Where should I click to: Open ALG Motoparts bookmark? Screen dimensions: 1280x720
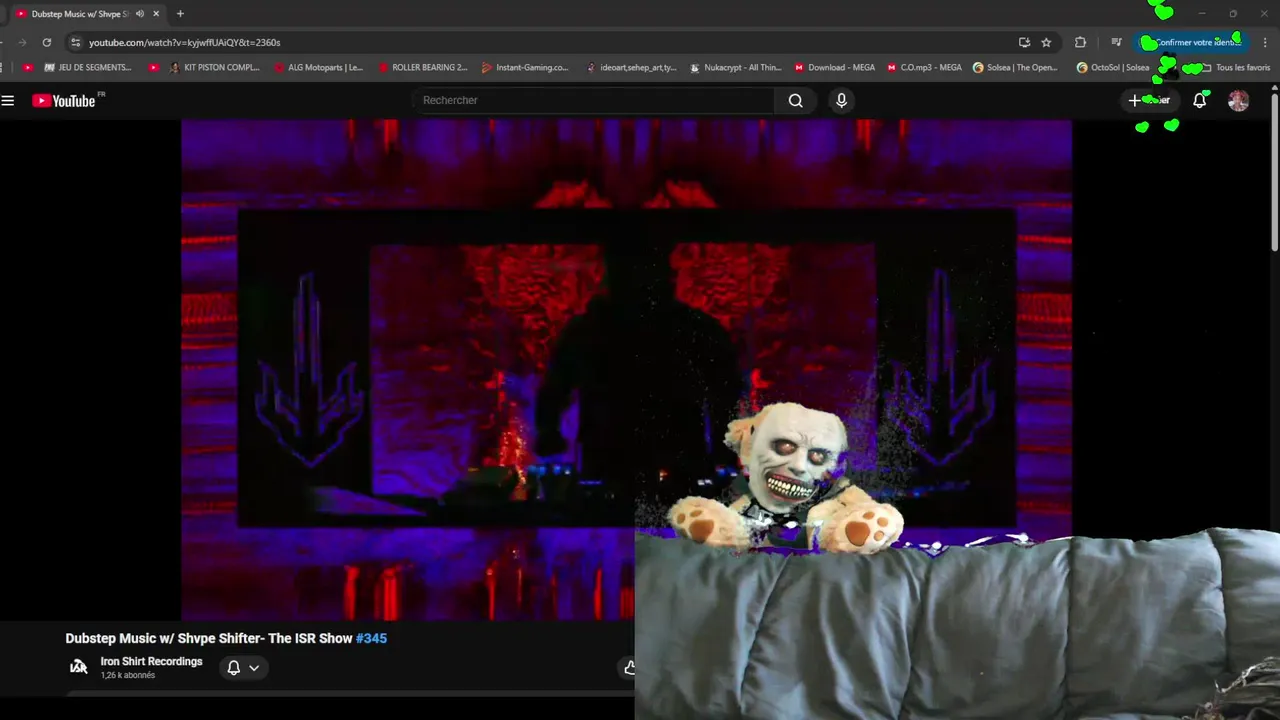[x=318, y=68]
